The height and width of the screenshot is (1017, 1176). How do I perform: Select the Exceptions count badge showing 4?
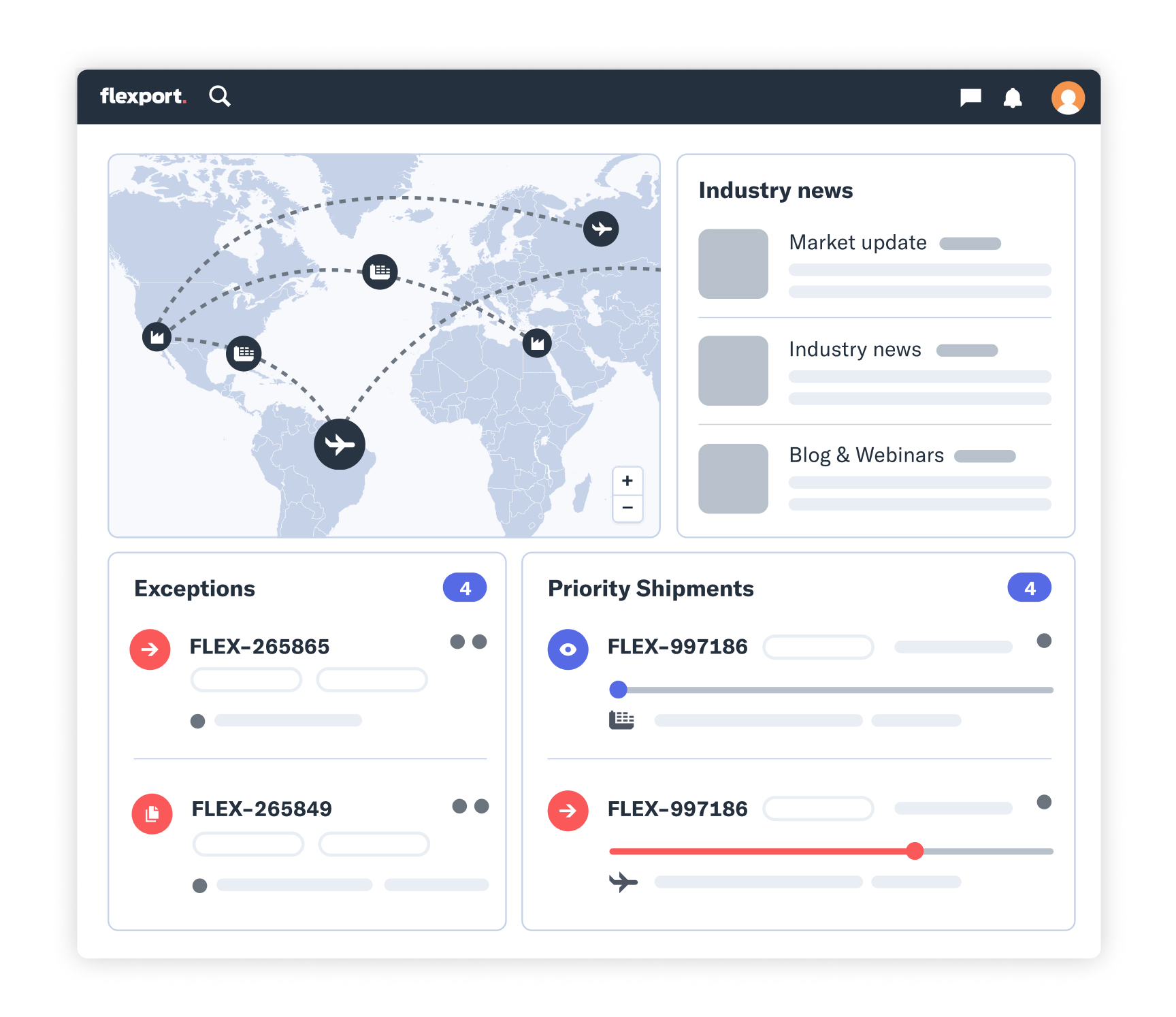(x=465, y=587)
